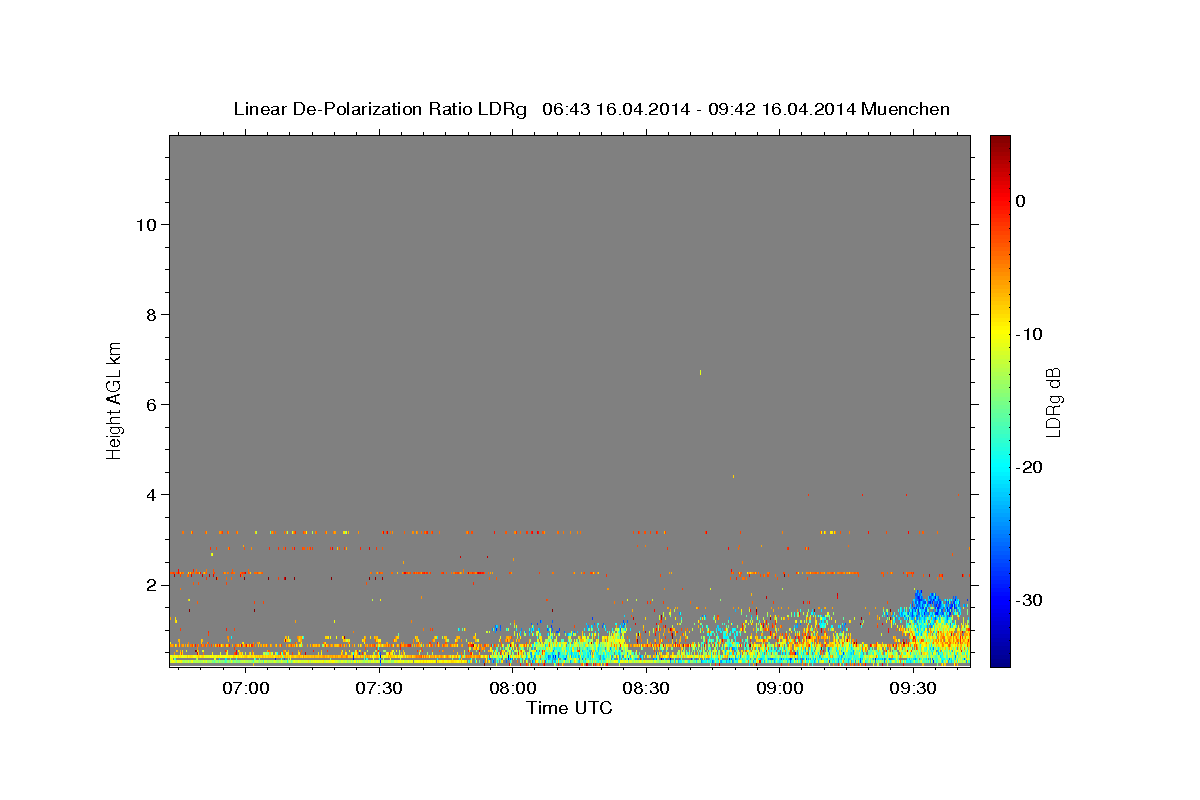The image size is (1200, 800).
Task: Click the colorbar value -10
Action: [1030, 334]
